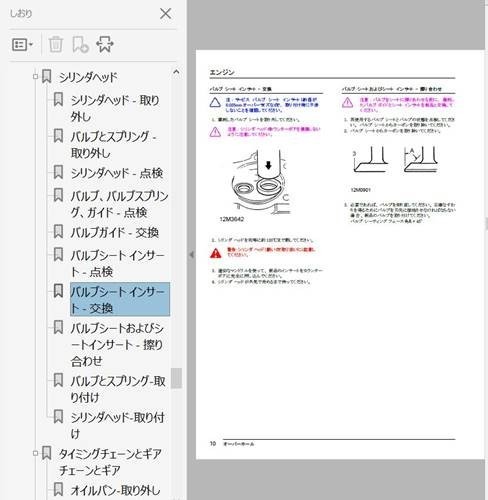This screenshot has width=488, height=500.
Task: Collapse the シリンダヘッド bookmark group
Action: tap(35, 77)
